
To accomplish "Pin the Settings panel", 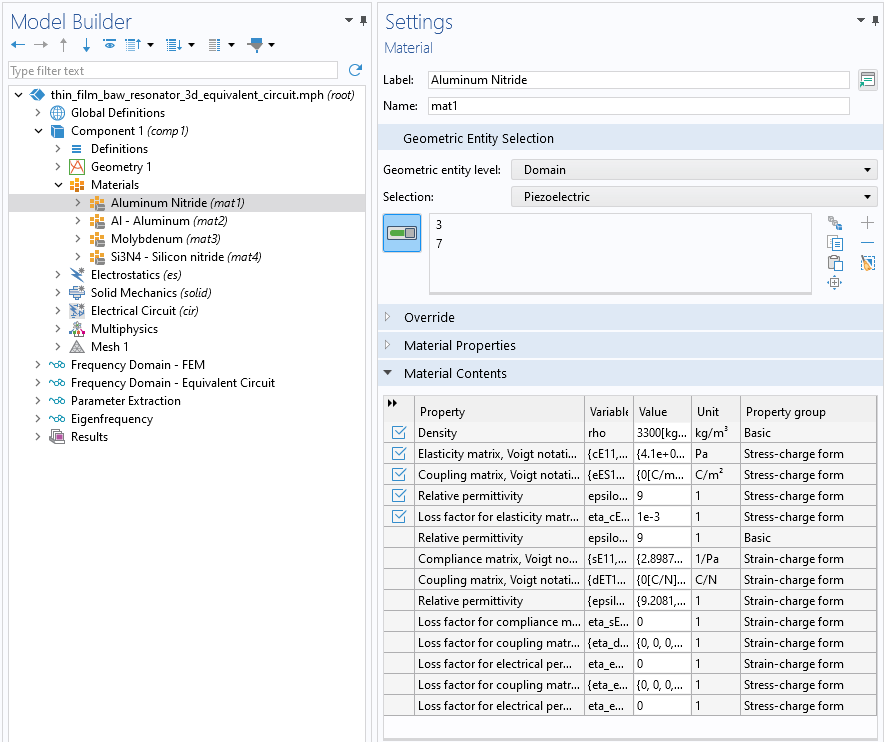I will [875, 21].
